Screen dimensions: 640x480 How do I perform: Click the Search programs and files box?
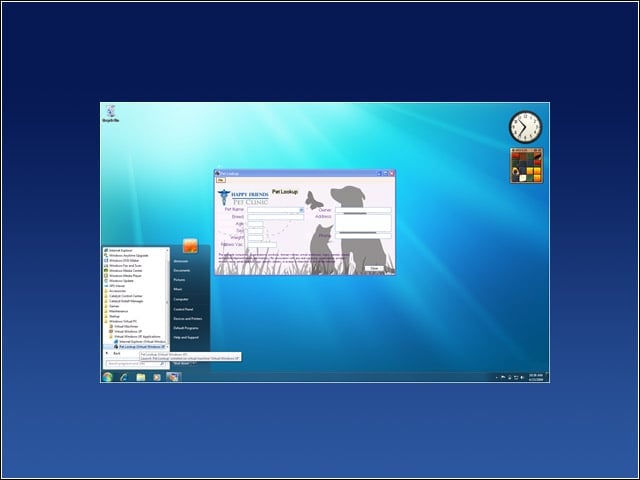135,363
